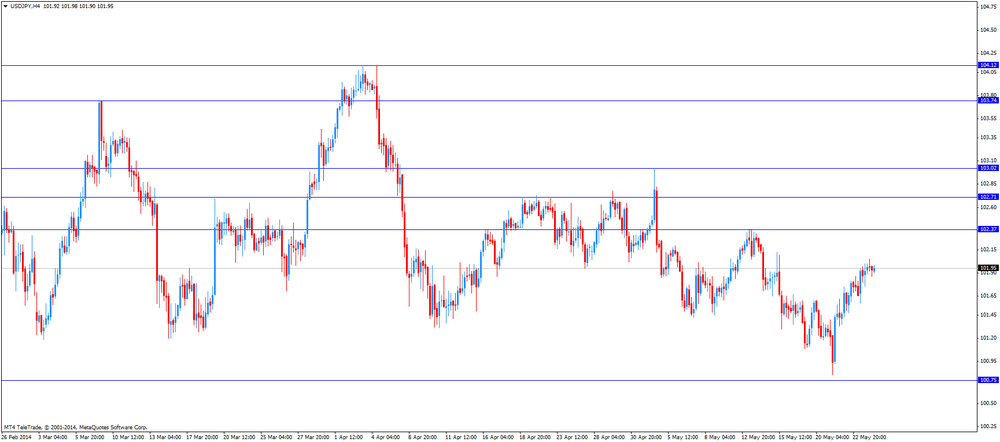Select the 103.74 horizontal line price label

coord(988,100)
